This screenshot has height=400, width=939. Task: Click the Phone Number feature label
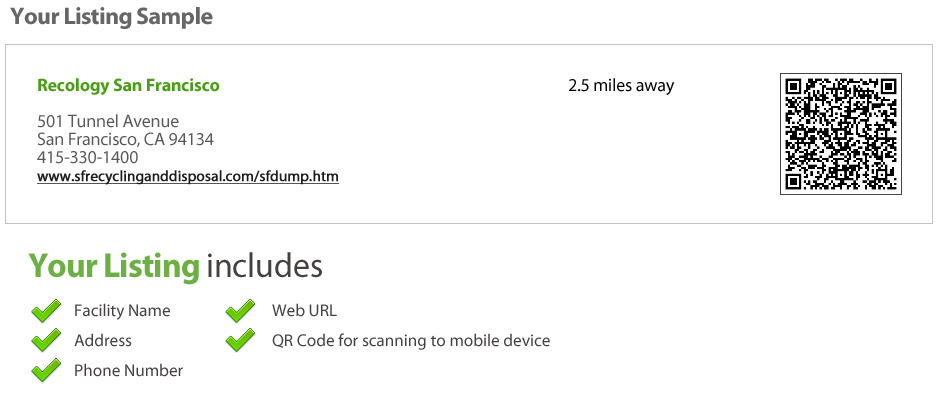click(x=129, y=371)
